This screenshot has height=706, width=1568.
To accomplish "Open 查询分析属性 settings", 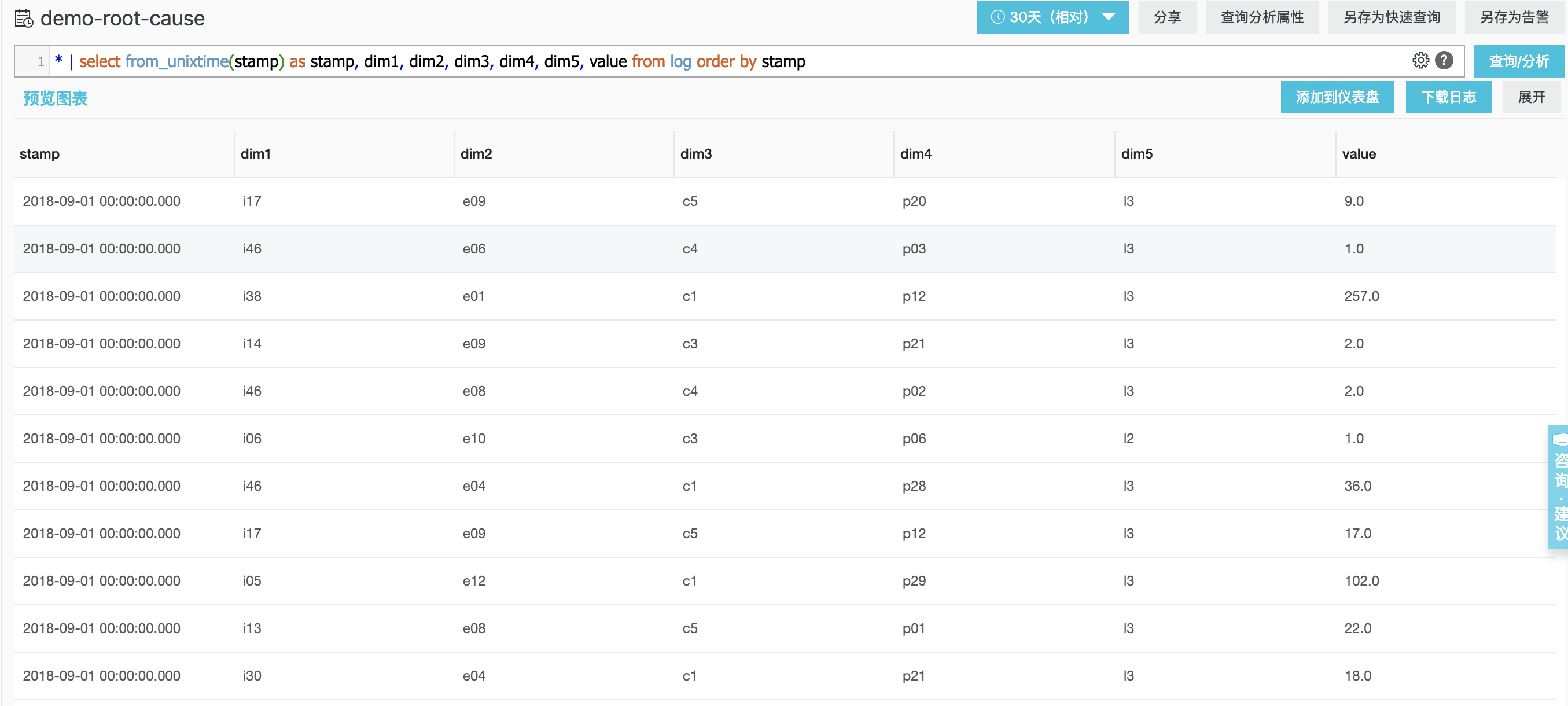I will coord(1262,17).
